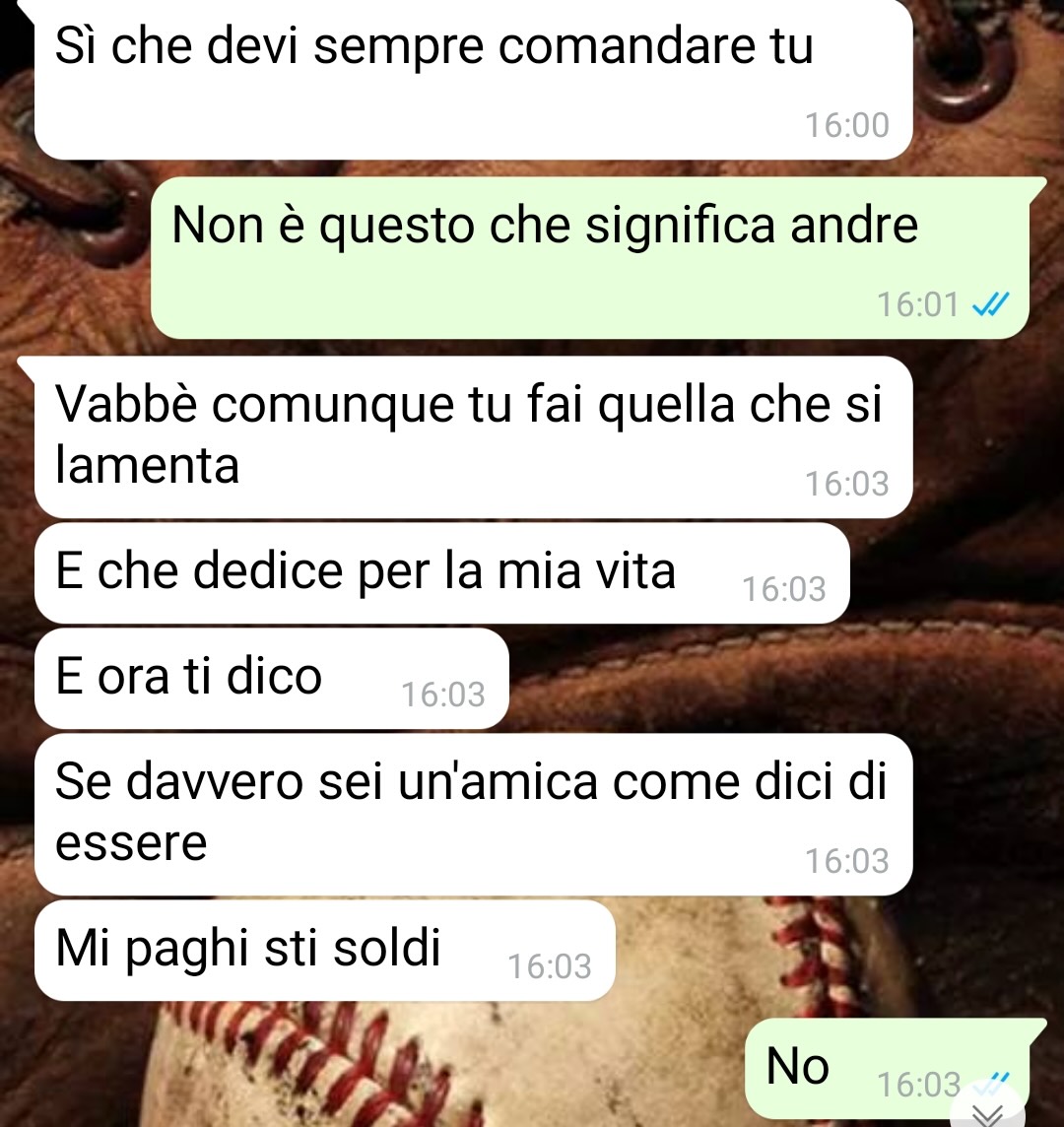Image resolution: width=1064 pixels, height=1127 pixels.
Task: Tap the timestamp next to 'E ora ti dico'
Action: tap(443, 695)
